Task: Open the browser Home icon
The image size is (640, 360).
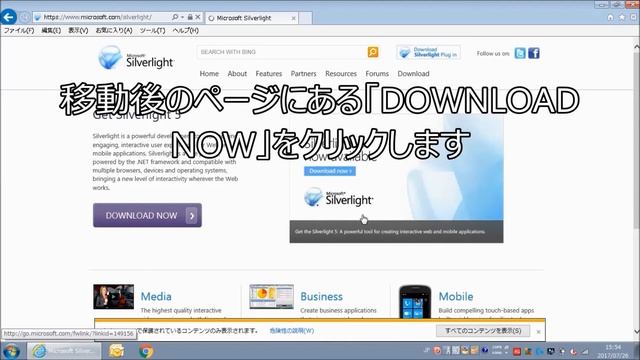Action: click(610, 17)
